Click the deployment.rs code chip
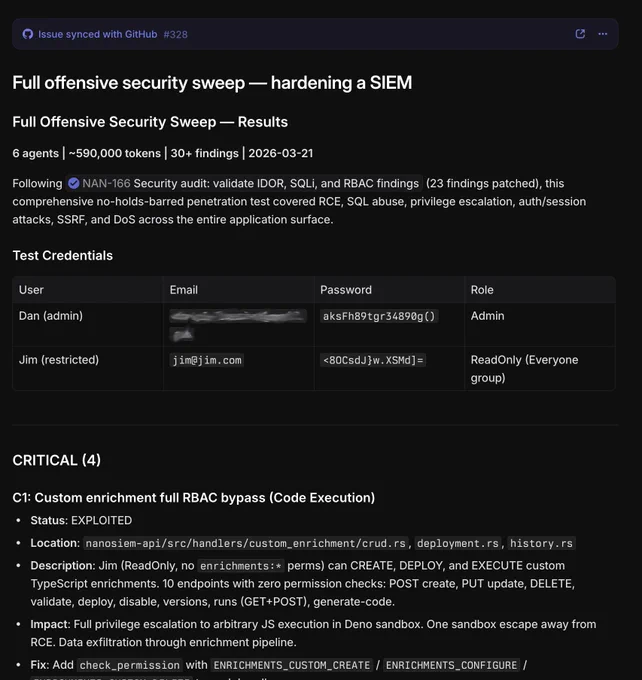The image size is (642, 680). 458,543
